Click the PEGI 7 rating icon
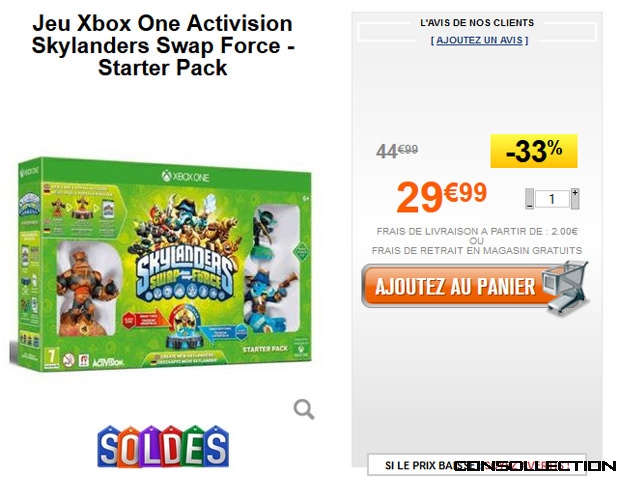The height and width of the screenshot is (477, 620). (x=52, y=358)
